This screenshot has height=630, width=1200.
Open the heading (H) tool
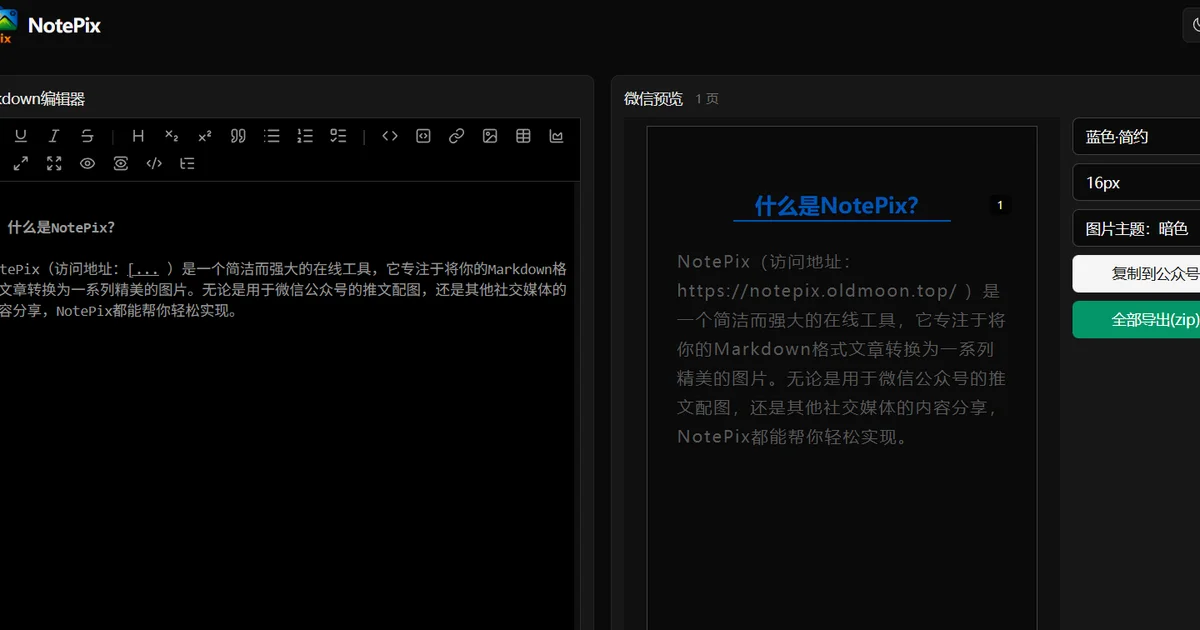pos(138,136)
